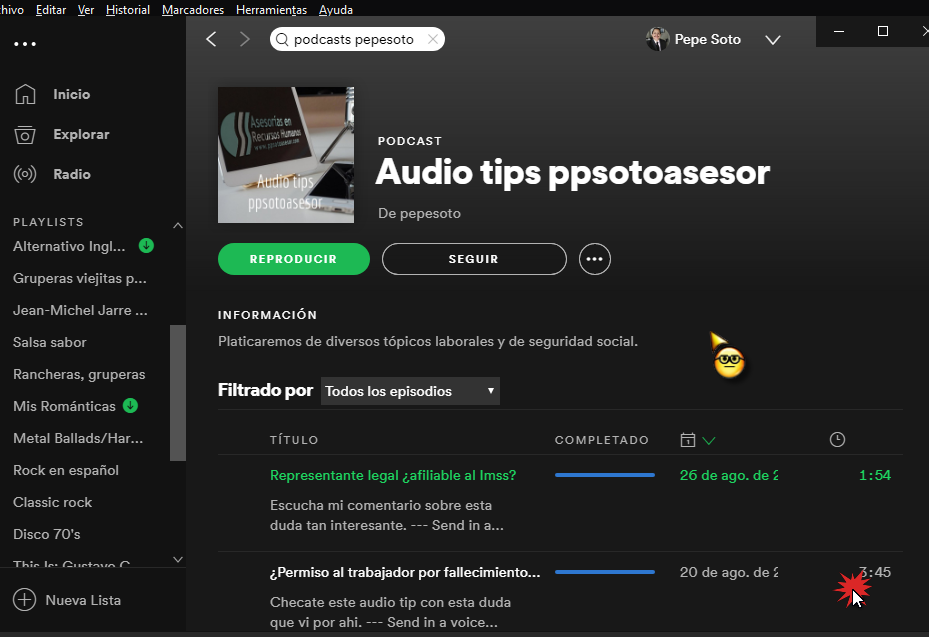Click the 1:54 duration value

point(874,475)
